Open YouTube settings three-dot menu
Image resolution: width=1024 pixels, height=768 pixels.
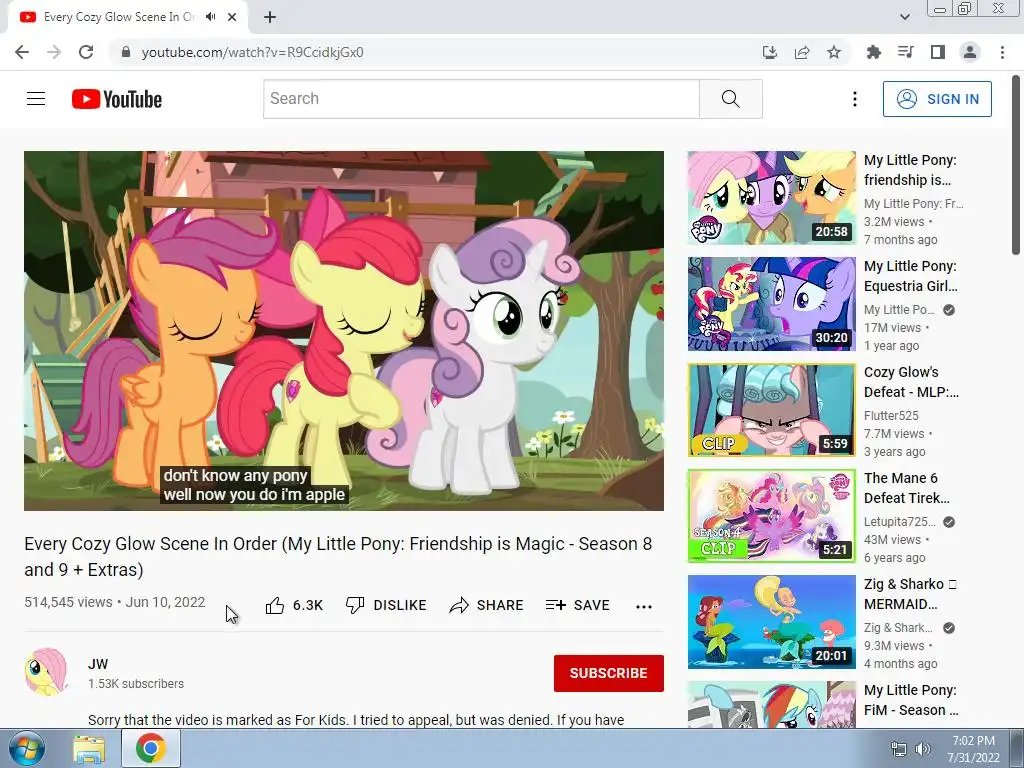[x=854, y=99]
